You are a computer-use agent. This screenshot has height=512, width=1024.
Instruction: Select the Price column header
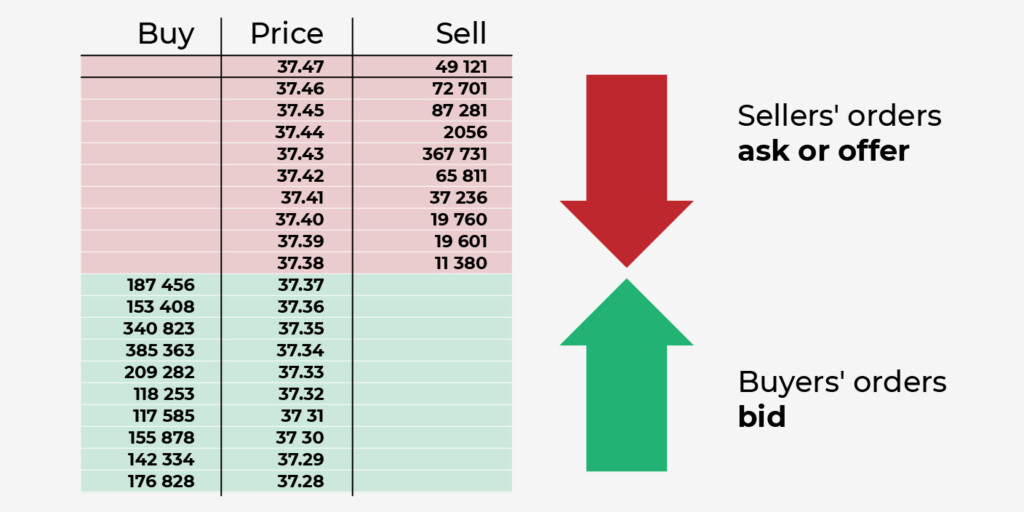[x=287, y=34]
